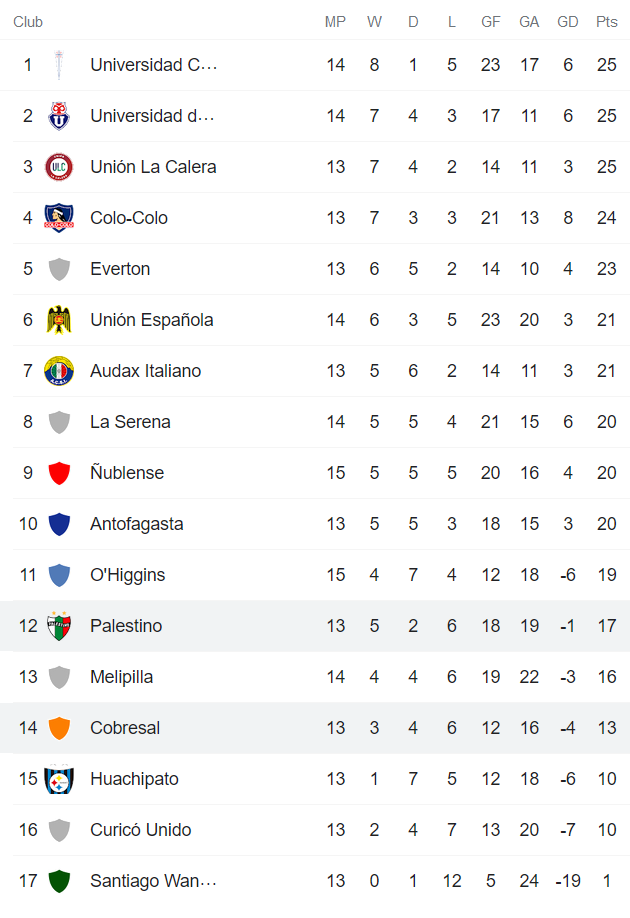
Task: Click the Melipilla club name
Action: (121, 677)
